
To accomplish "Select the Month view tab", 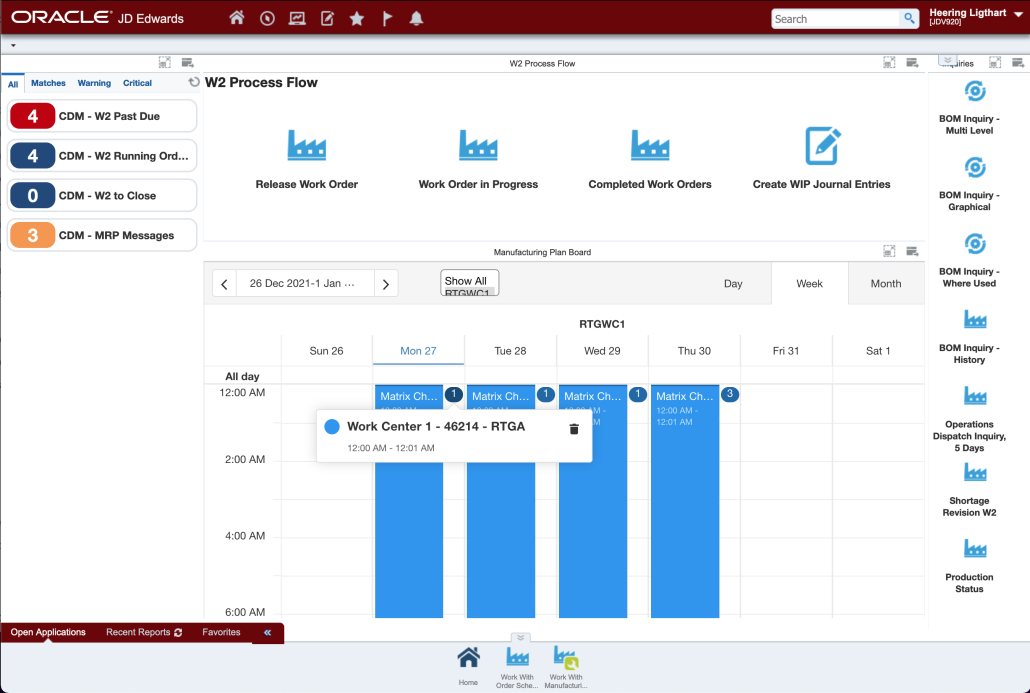I will point(885,284).
